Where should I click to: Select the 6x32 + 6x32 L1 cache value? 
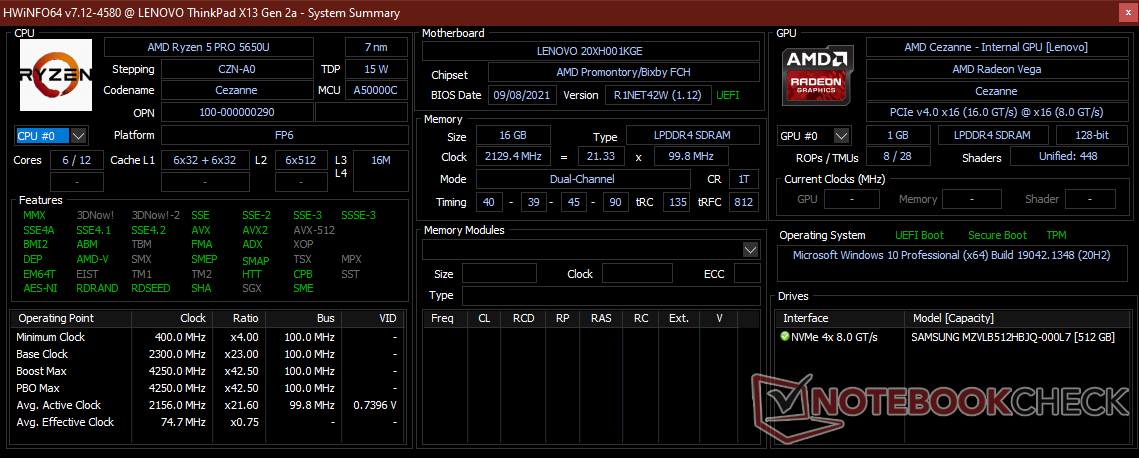[205, 160]
